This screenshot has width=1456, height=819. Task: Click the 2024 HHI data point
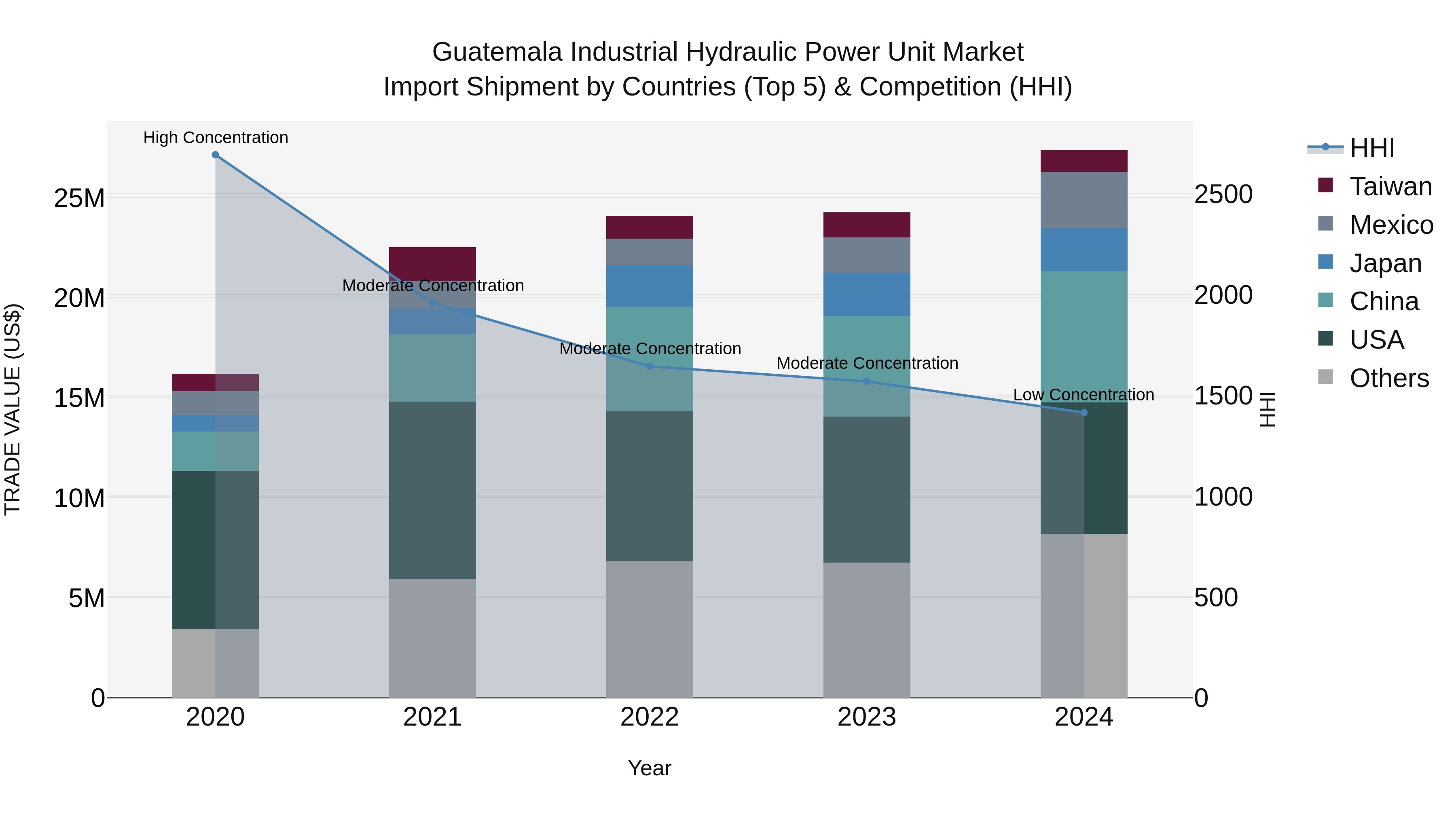(1084, 413)
